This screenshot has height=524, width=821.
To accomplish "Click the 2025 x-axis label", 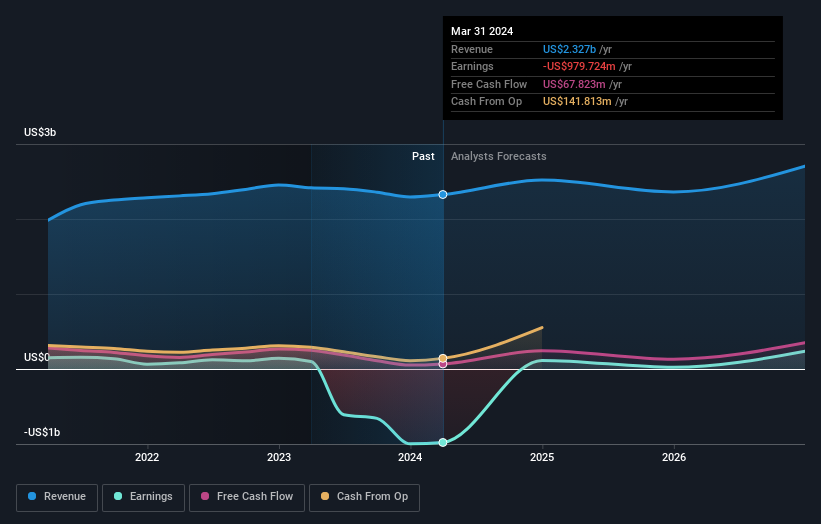I will [542, 458].
